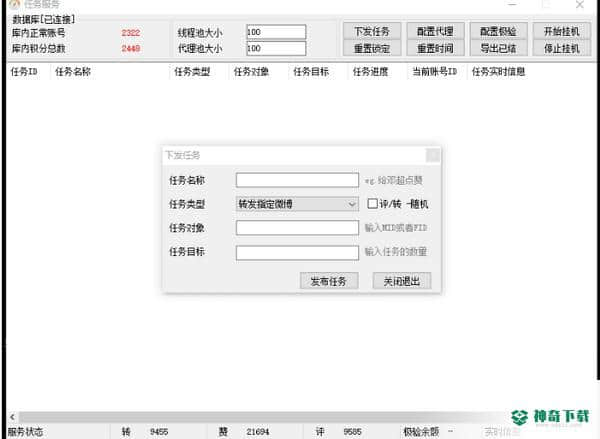Close the main 任务服务 window
Image resolution: width=600 pixels, height=439 pixels.
[x=580, y=5]
